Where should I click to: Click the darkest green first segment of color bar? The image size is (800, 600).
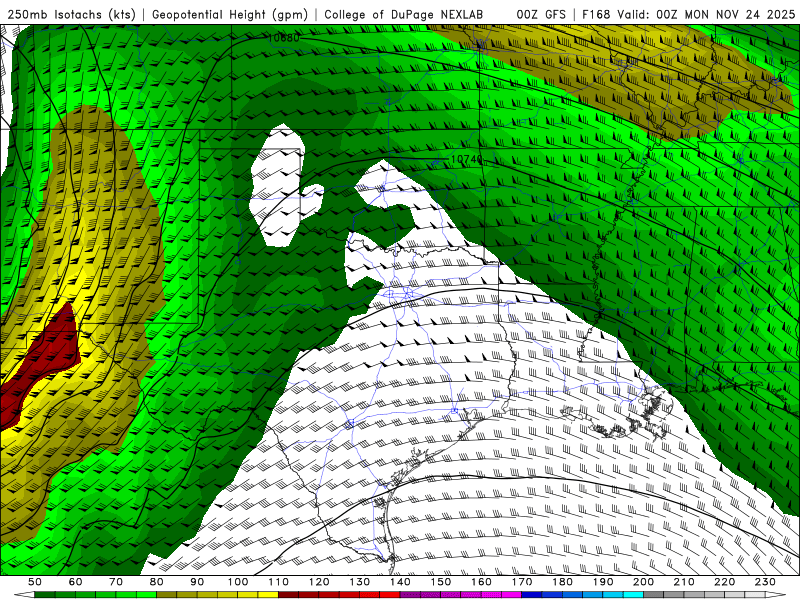(x=45, y=595)
